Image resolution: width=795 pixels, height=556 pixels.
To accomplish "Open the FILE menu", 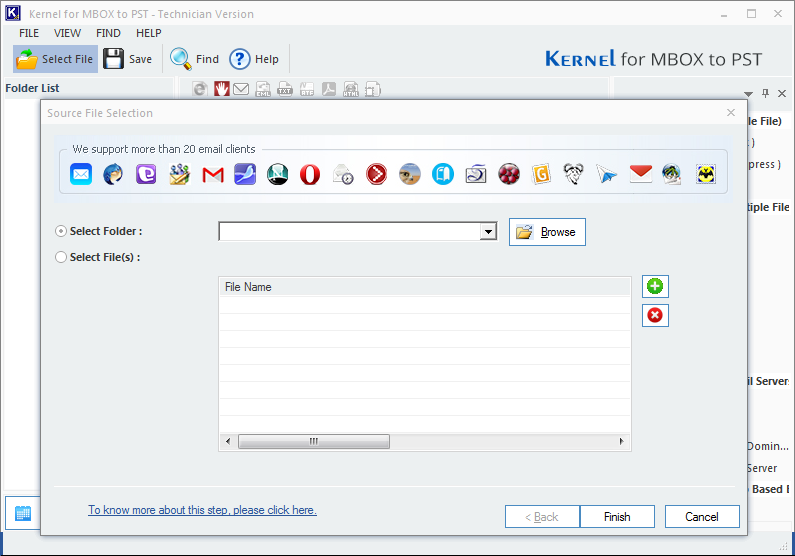I will [x=29, y=33].
